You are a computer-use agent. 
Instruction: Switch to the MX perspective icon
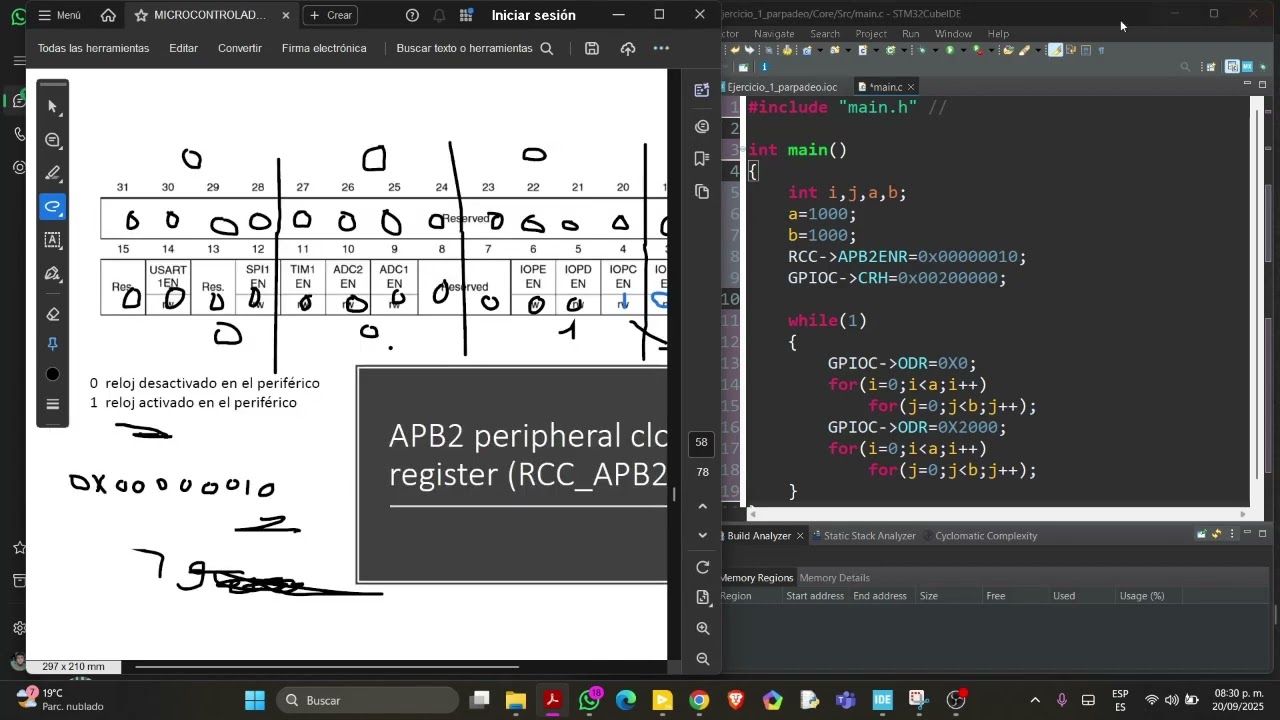pos(1247,67)
